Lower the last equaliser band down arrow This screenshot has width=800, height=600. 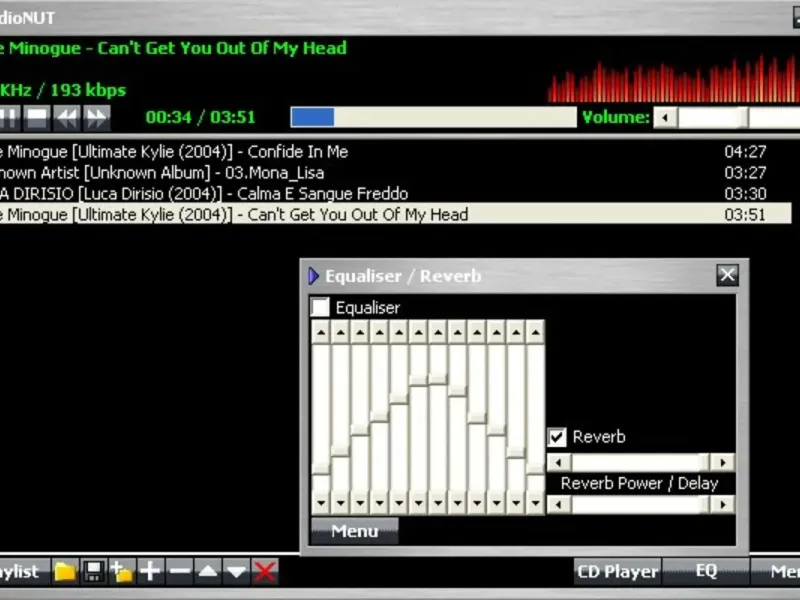tap(535, 503)
